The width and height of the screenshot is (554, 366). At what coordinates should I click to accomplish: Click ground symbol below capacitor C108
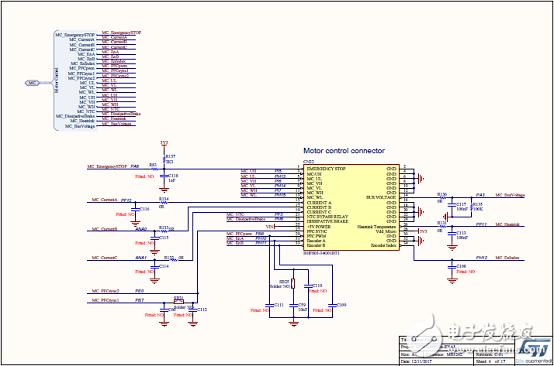[451, 281]
